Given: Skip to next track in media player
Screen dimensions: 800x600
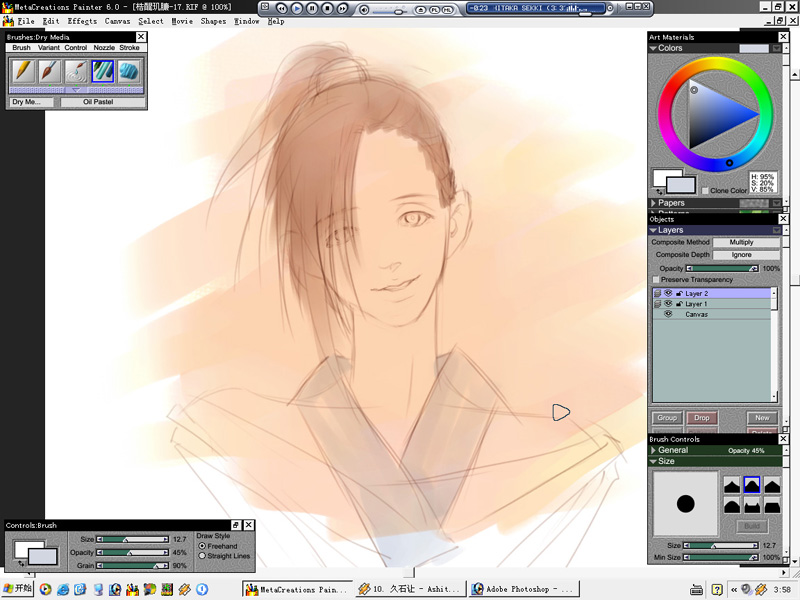Looking at the screenshot, I should [x=343, y=8].
